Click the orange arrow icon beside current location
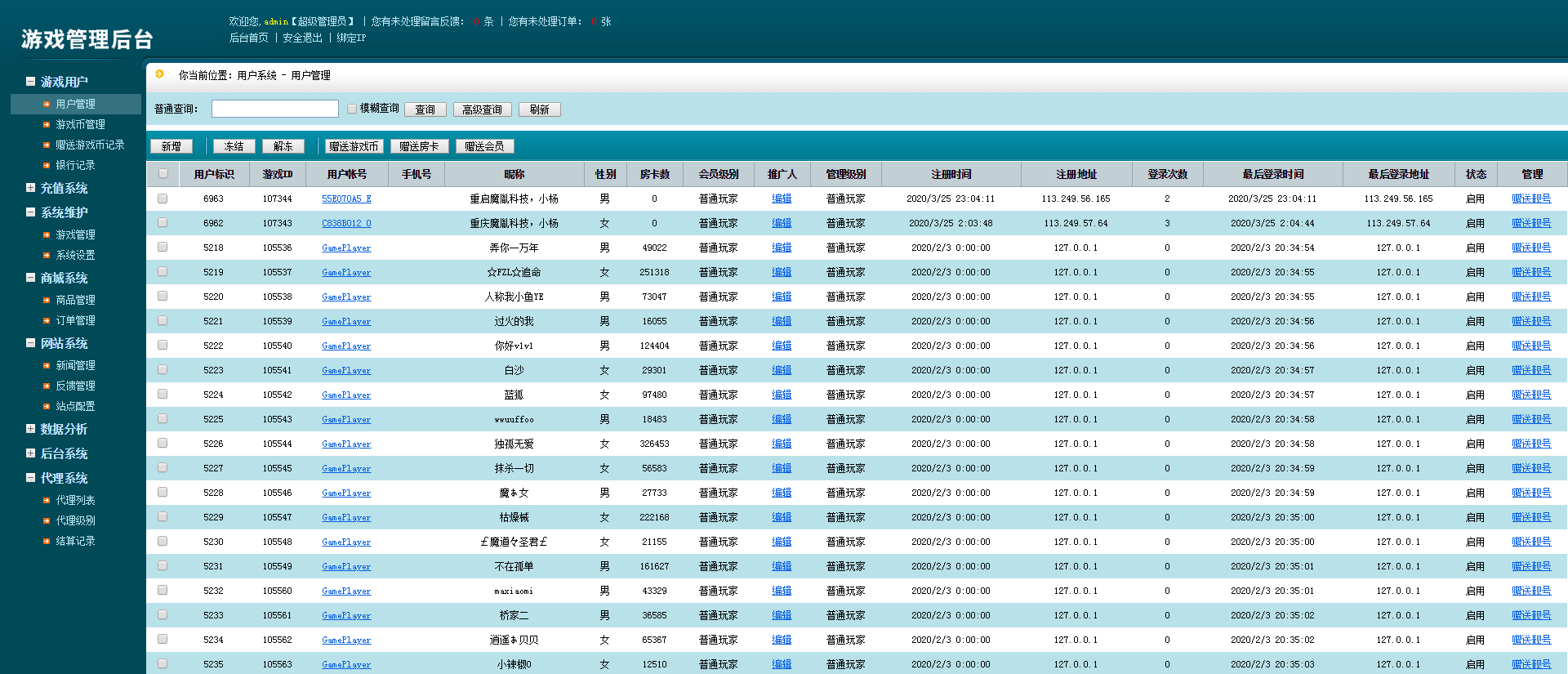The height and width of the screenshot is (674, 1568). [160, 74]
